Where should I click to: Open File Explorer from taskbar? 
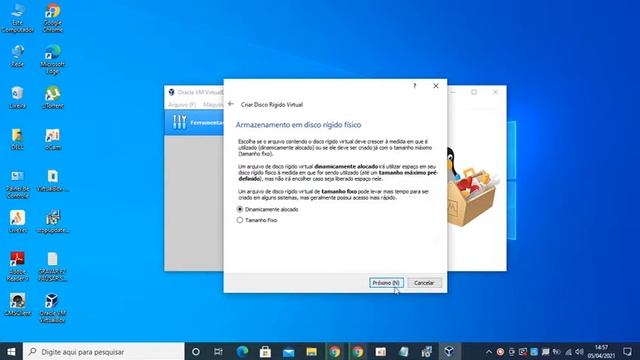click(x=311, y=351)
